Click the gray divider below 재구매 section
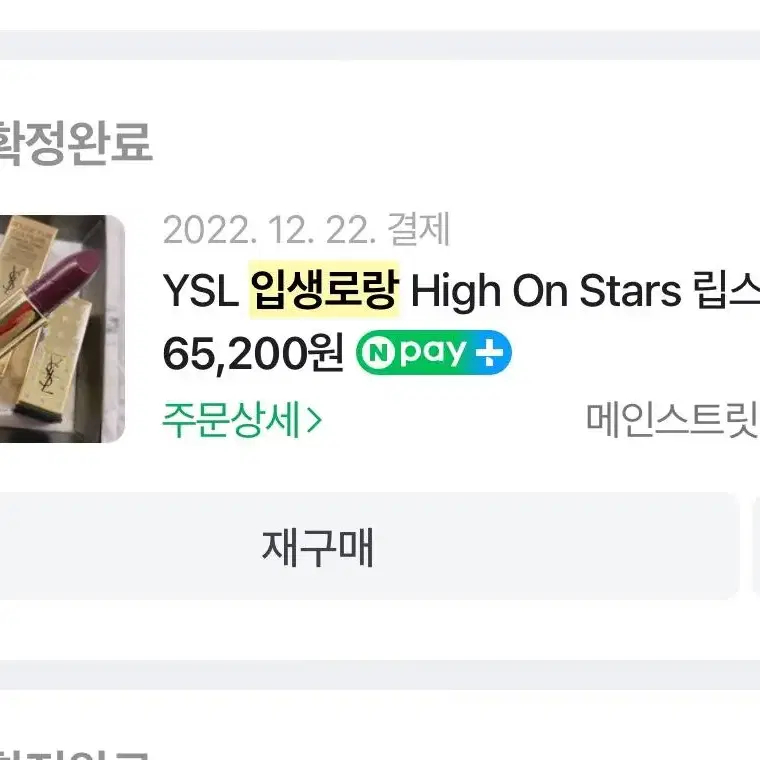This screenshot has height=760, width=760. click(380, 675)
